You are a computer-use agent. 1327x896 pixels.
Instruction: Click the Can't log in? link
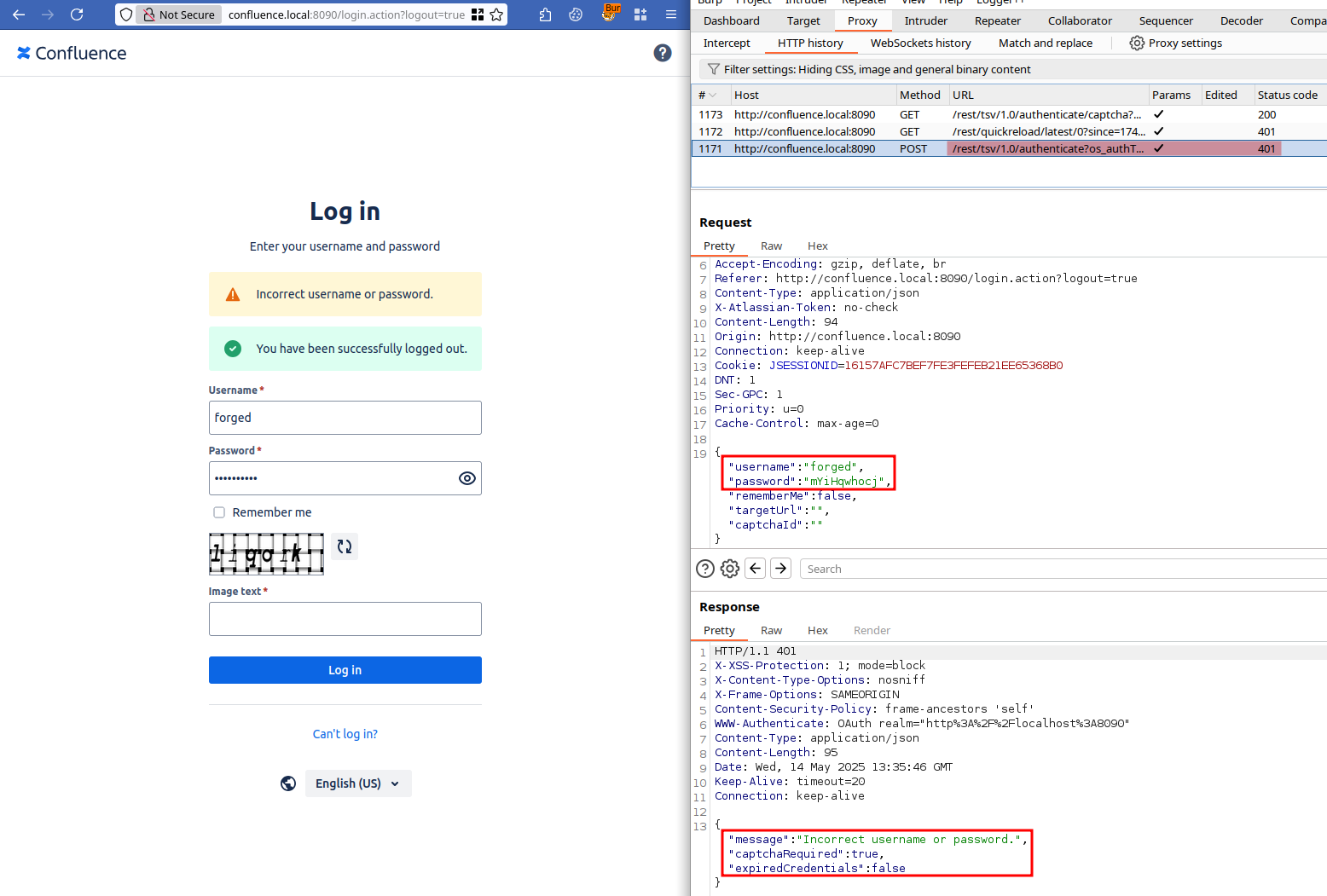345,734
